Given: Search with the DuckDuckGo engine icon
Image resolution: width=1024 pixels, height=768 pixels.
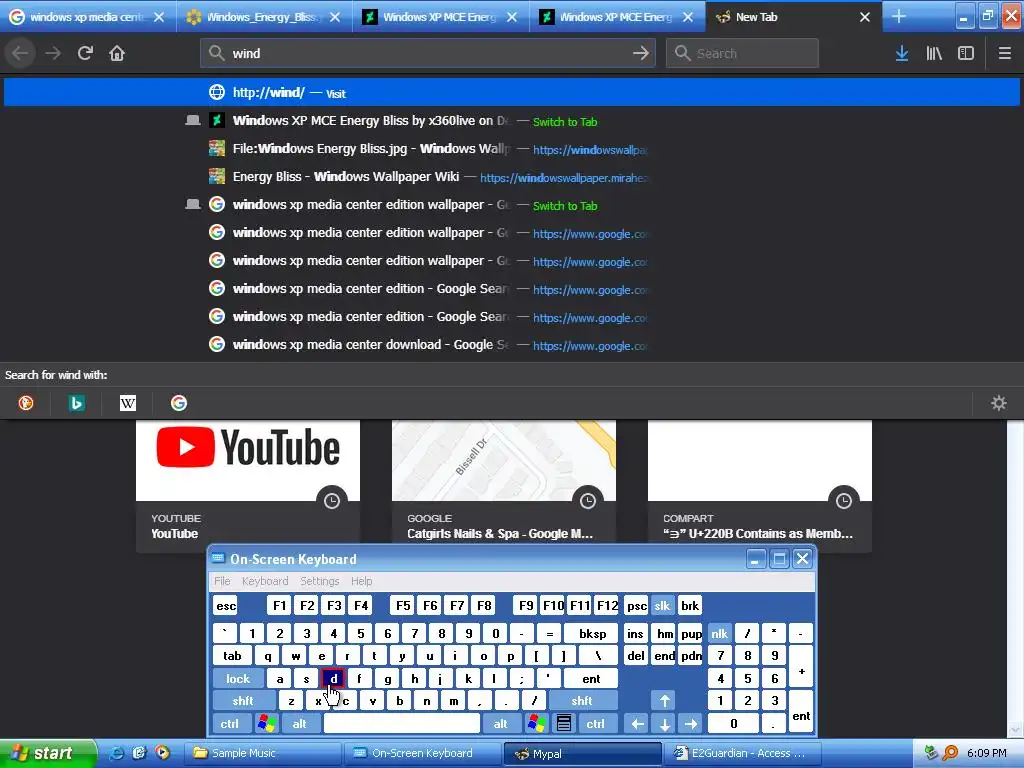Looking at the screenshot, I should tap(25, 403).
